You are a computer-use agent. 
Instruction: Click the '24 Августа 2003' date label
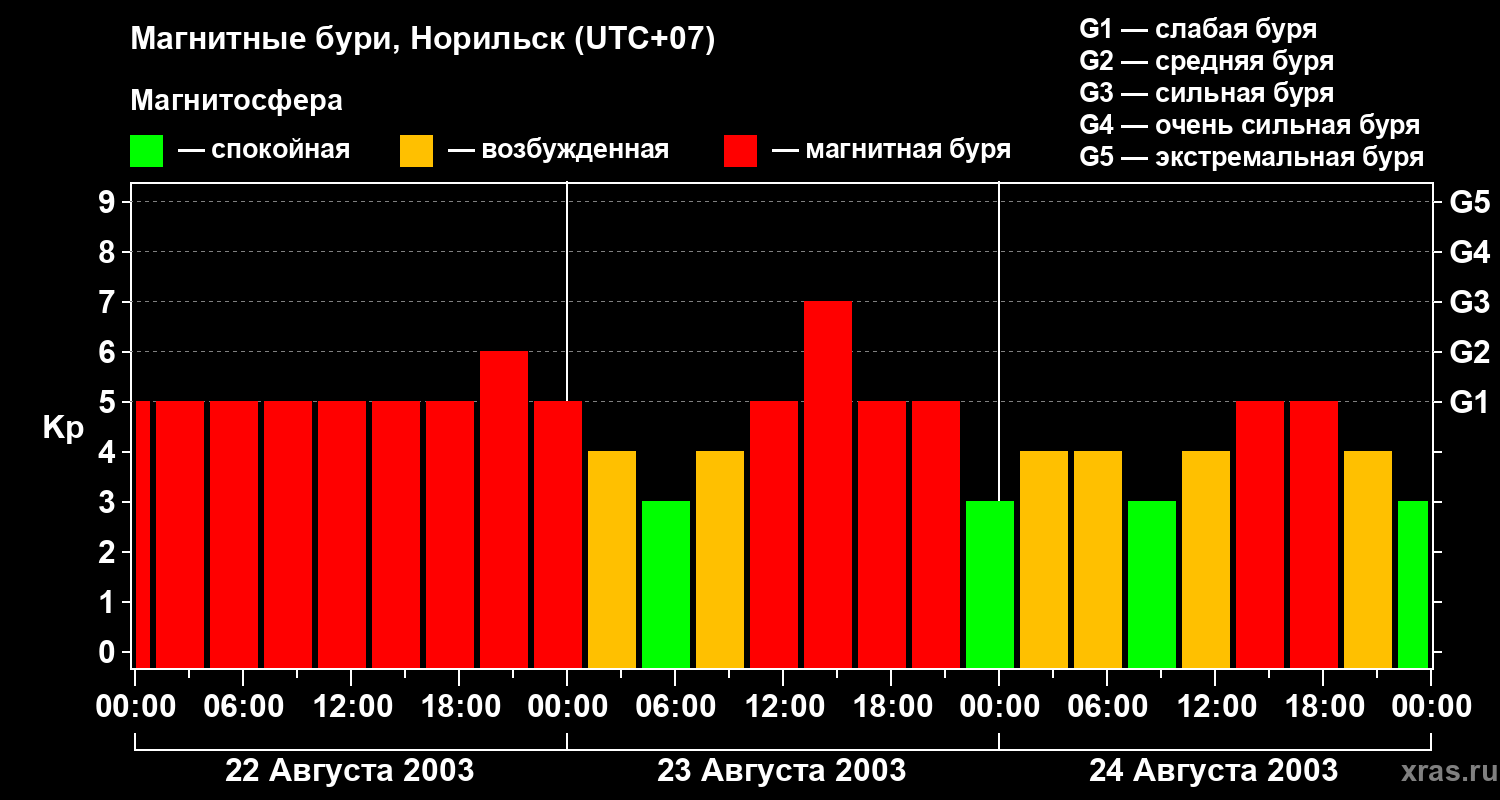(1213, 771)
